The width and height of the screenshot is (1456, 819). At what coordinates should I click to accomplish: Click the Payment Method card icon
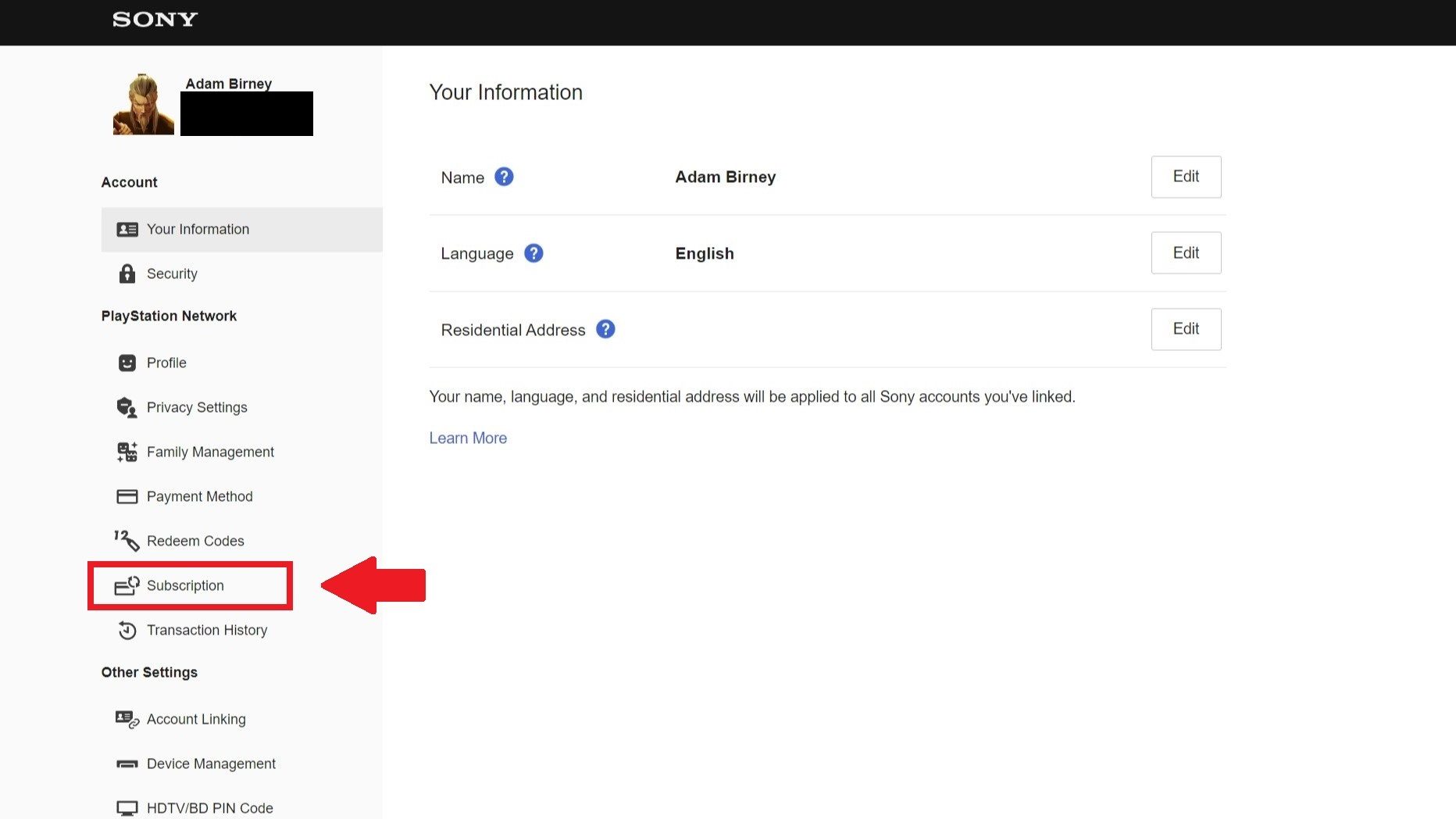[x=127, y=496]
